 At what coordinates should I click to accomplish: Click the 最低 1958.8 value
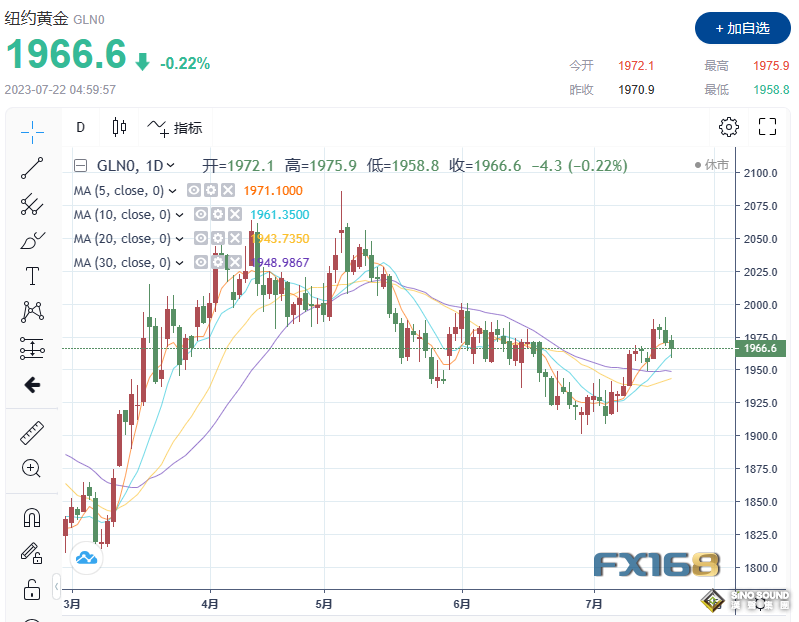[771, 90]
